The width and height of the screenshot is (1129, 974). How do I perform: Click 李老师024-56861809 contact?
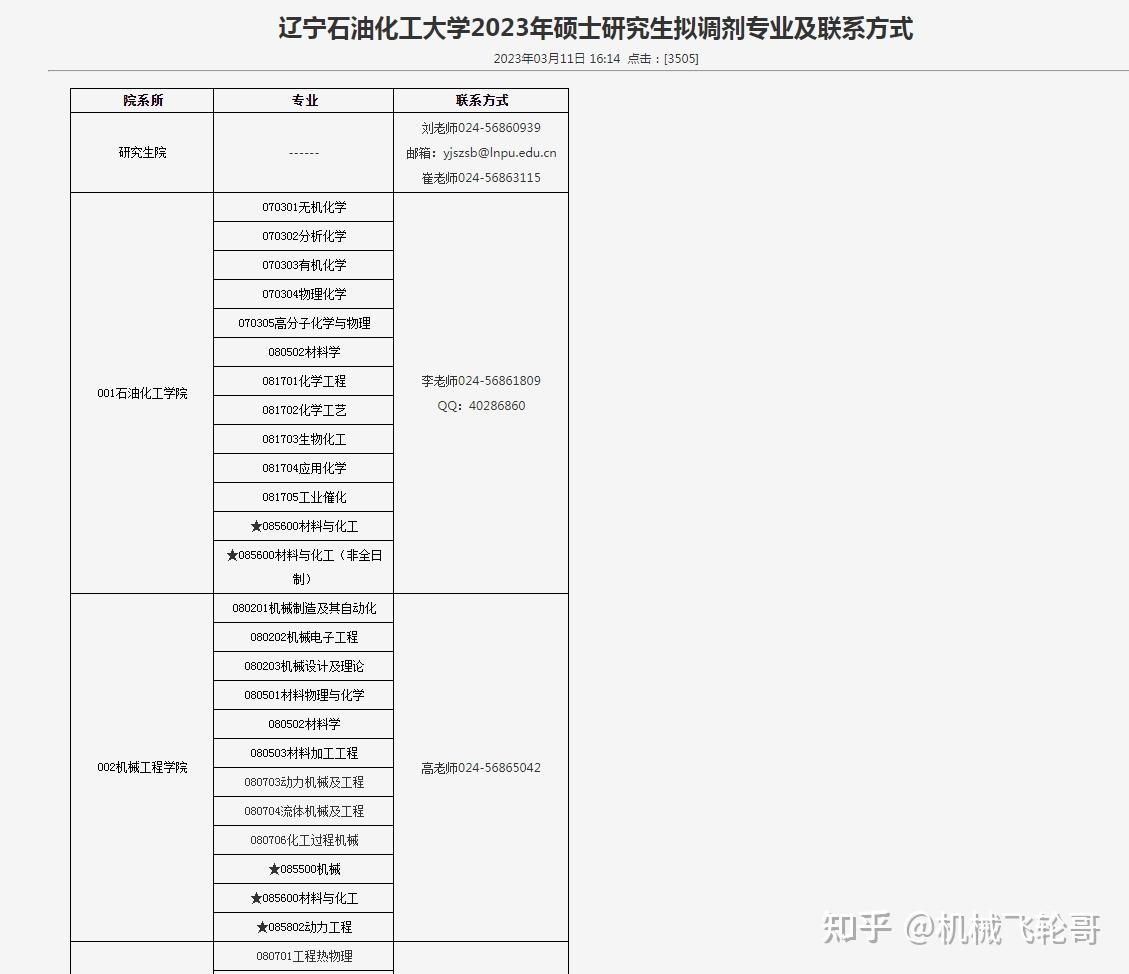(481, 381)
